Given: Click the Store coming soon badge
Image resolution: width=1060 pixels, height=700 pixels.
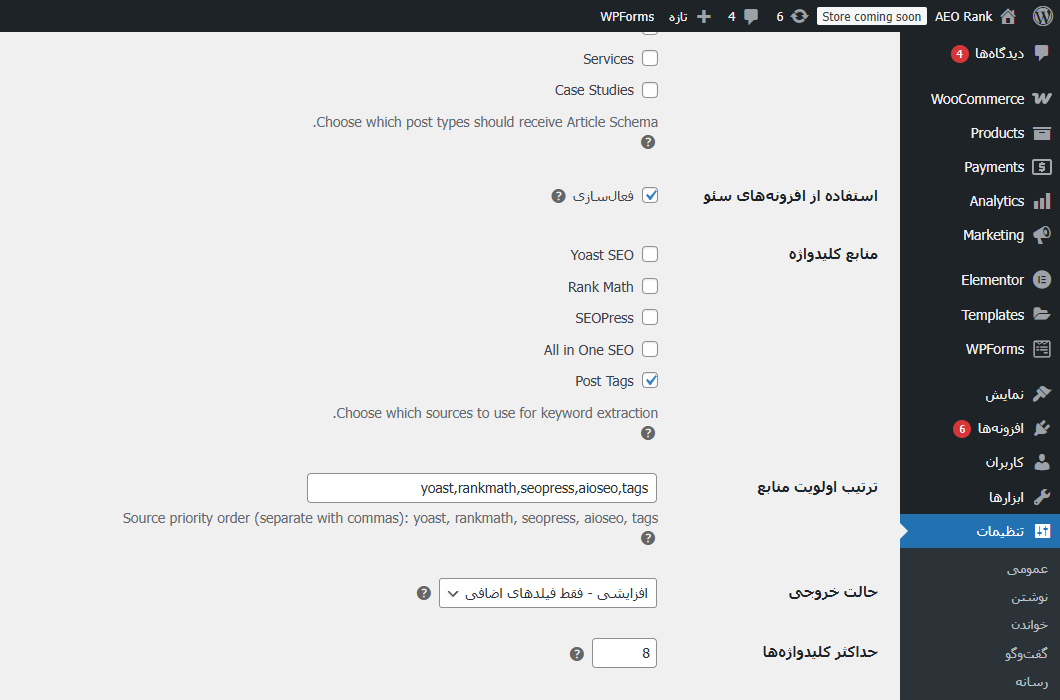Looking at the screenshot, I should point(872,16).
